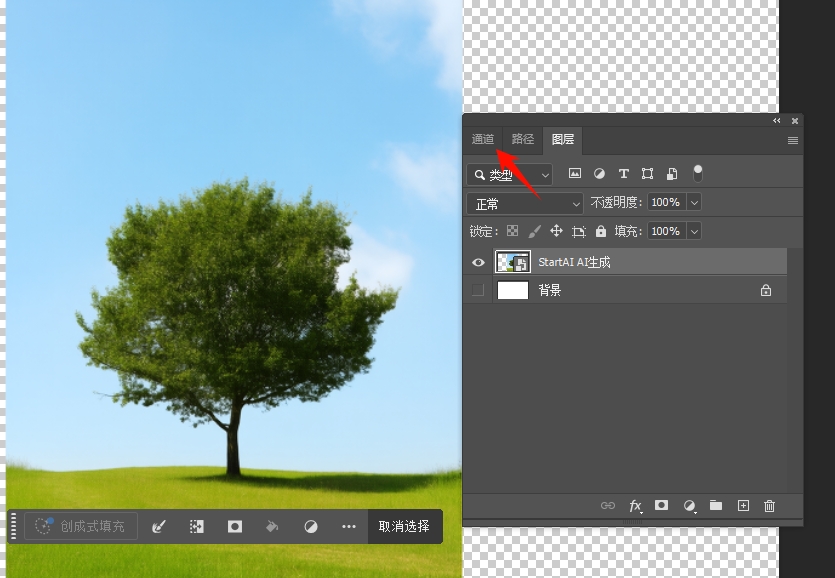This screenshot has height=578, width=835.
Task: Select the StartAI AI生成 layer thumbnail
Action: point(513,262)
